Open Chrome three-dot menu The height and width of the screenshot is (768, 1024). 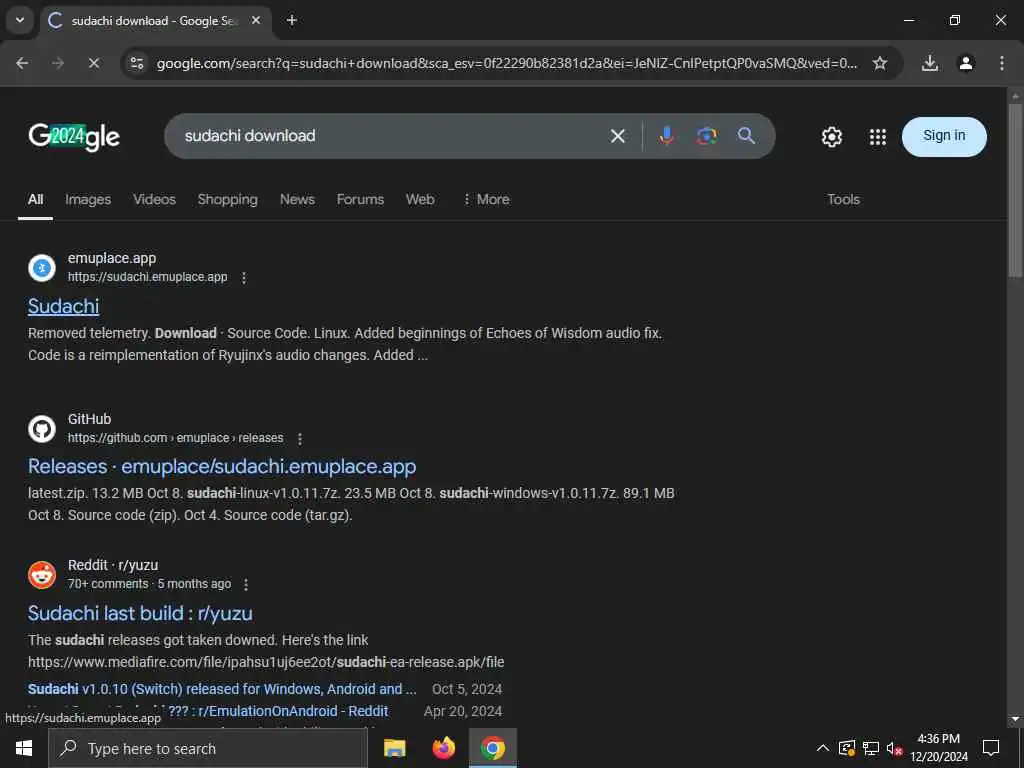point(1001,63)
